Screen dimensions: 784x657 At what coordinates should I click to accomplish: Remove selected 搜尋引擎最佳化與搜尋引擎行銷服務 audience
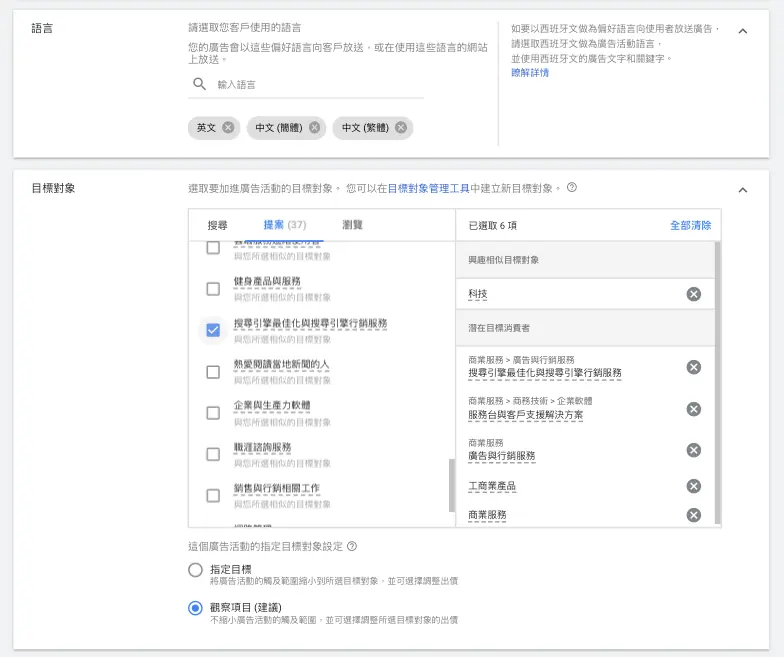(x=694, y=368)
